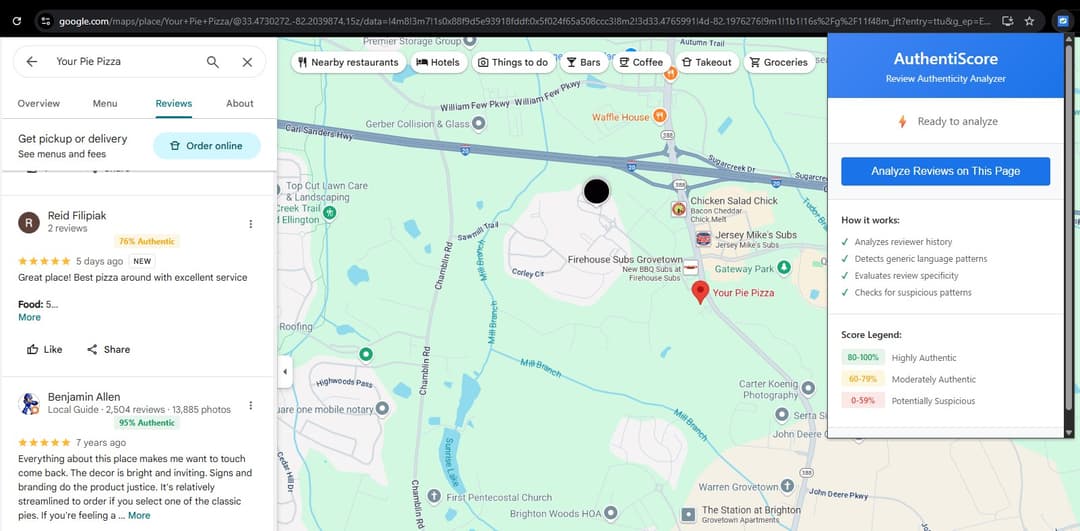The height and width of the screenshot is (531, 1080).
Task: Collapse the side panel arrow
Action: pyautogui.click(x=284, y=372)
